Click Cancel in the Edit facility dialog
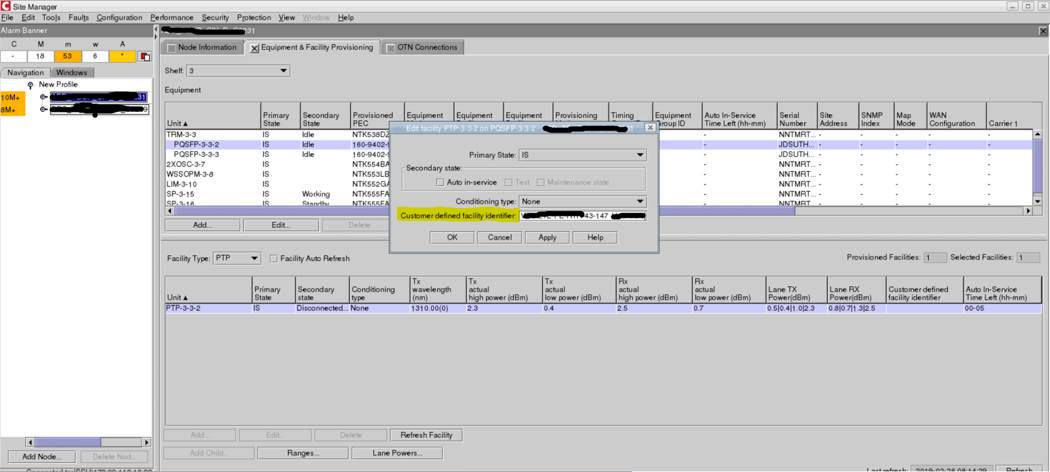Image resolution: width=1050 pixels, height=472 pixels. coord(500,237)
